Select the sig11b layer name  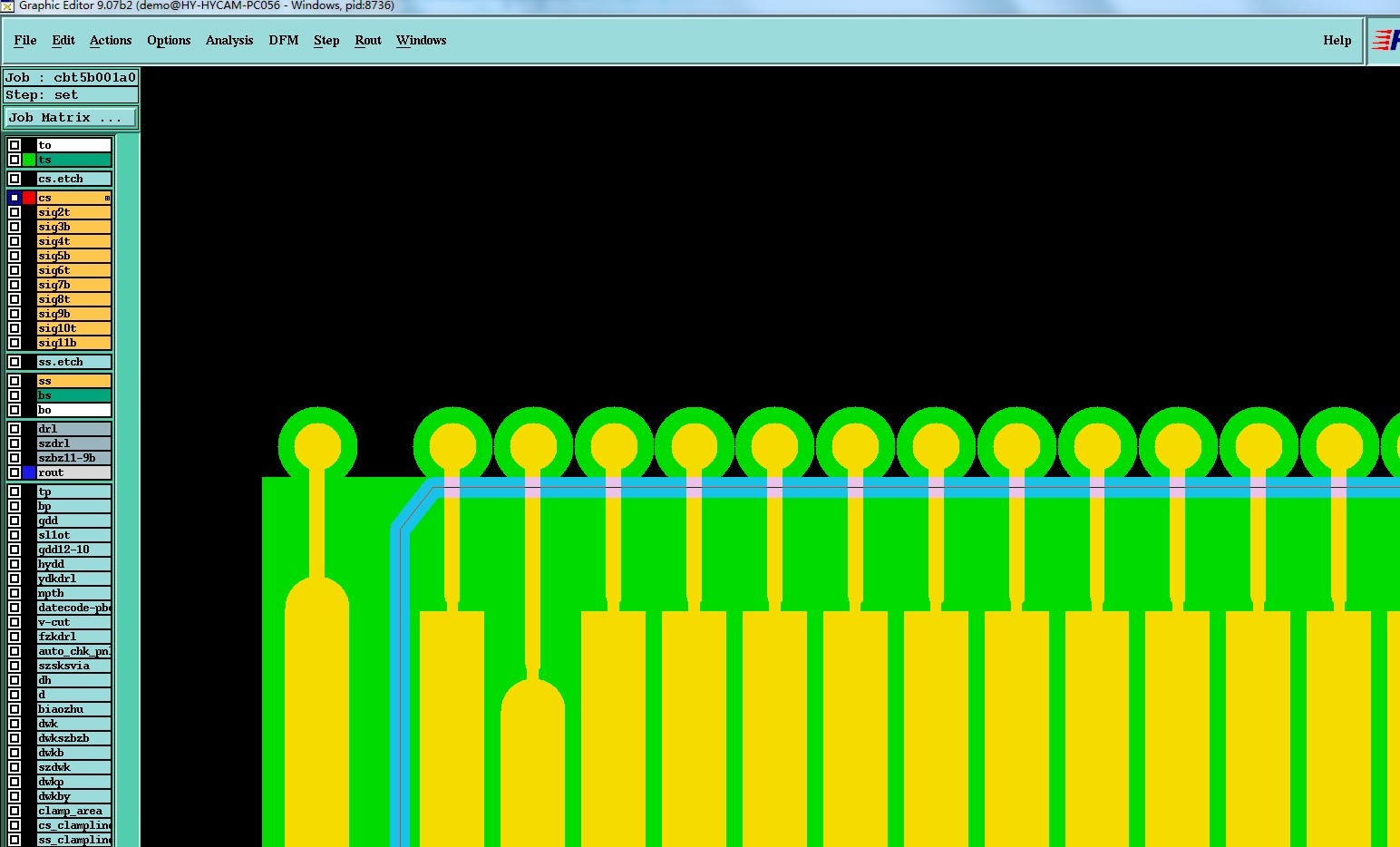74,343
